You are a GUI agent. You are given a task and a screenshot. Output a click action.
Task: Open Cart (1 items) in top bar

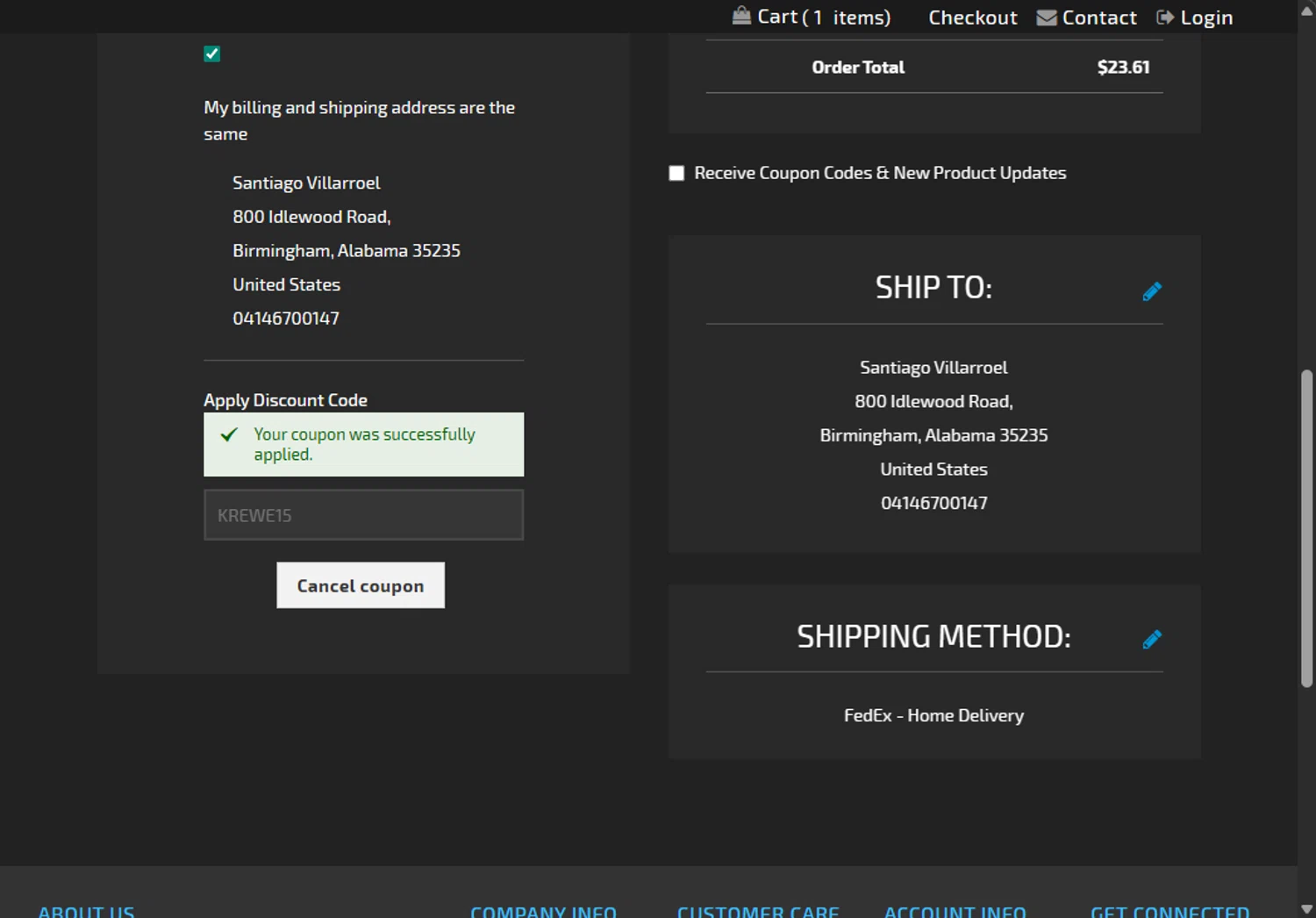click(823, 18)
